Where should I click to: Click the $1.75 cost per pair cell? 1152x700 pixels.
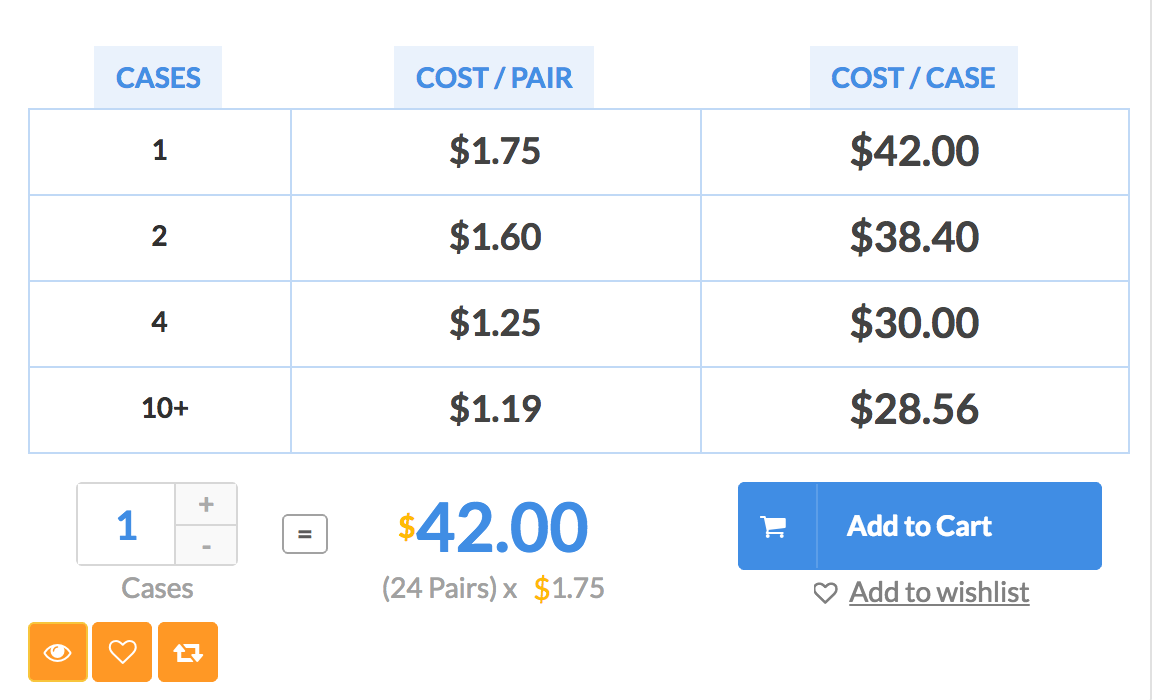click(x=496, y=152)
